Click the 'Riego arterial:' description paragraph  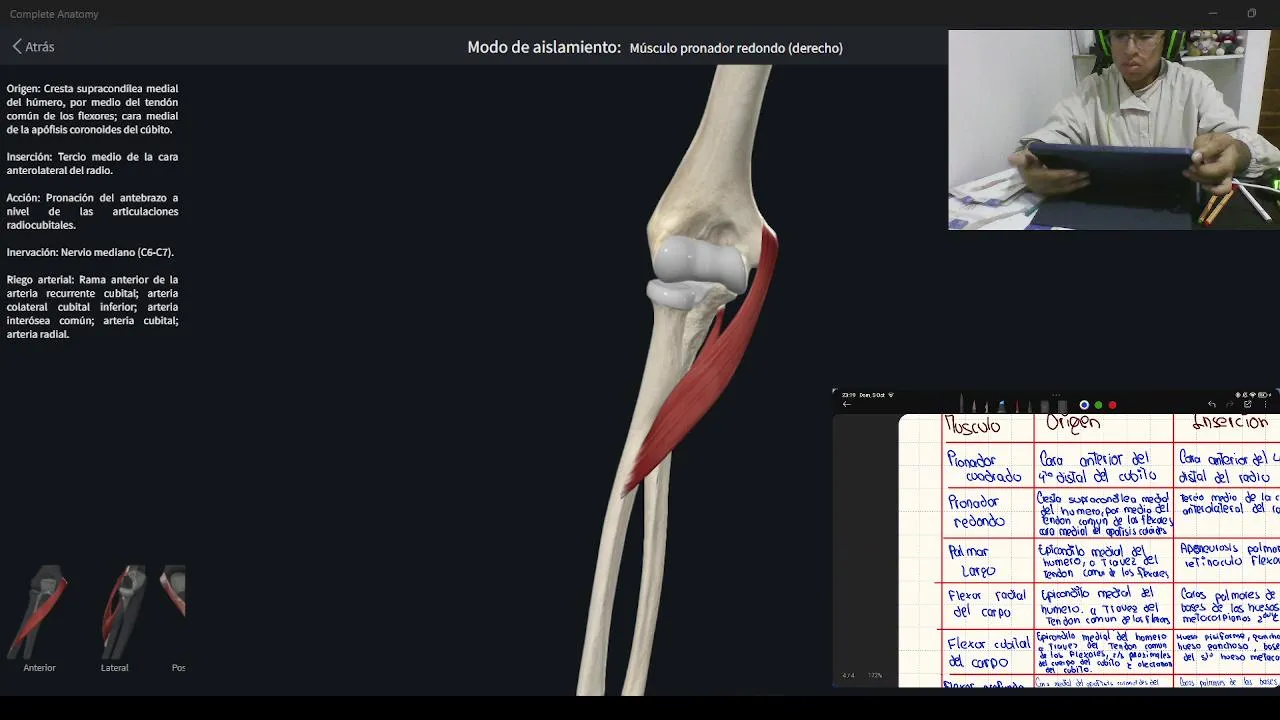click(x=92, y=307)
